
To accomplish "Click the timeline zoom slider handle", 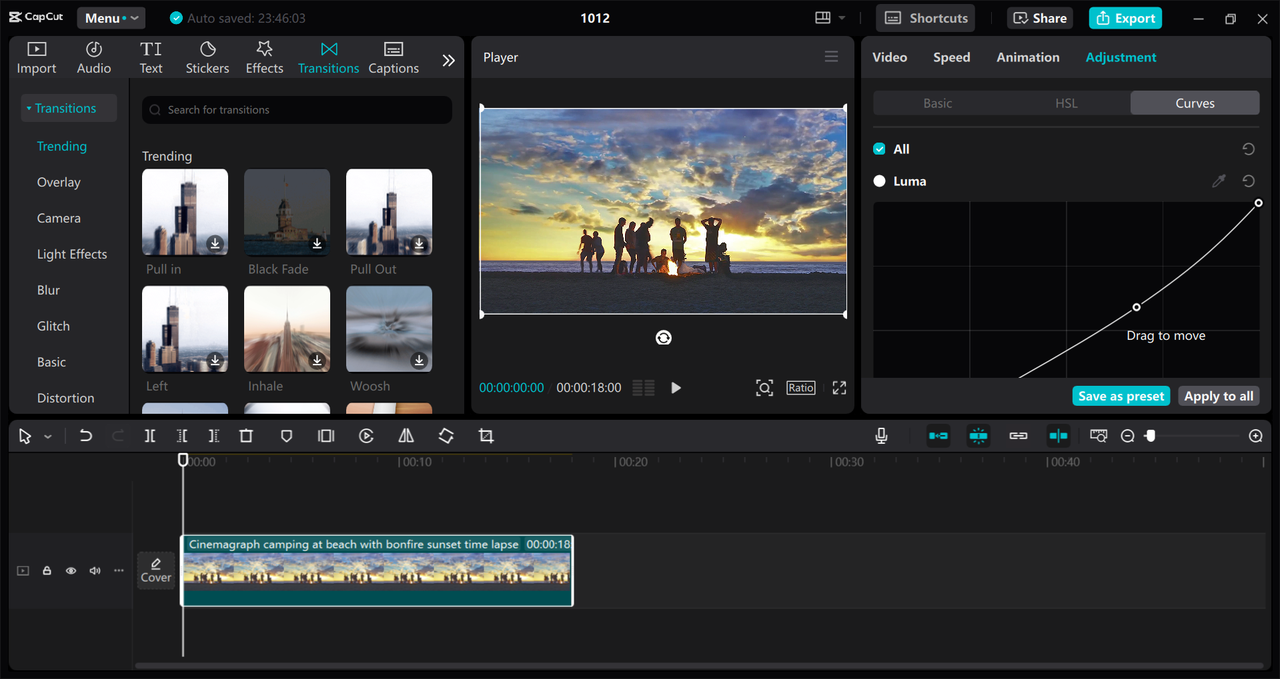I will (x=1150, y=436).
